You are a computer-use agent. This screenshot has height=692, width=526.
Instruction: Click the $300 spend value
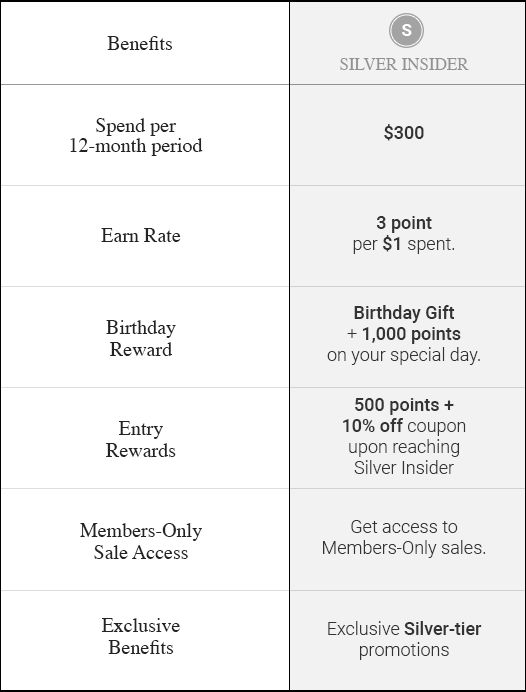point(404,133)
